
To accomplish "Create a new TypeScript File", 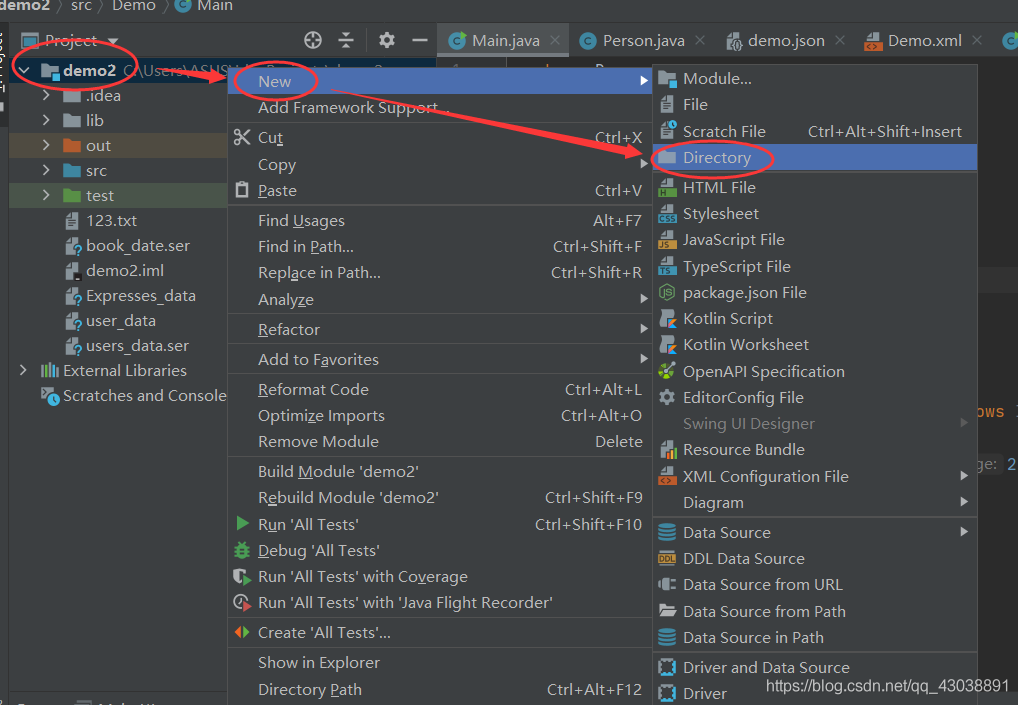I will pos(815,266).
